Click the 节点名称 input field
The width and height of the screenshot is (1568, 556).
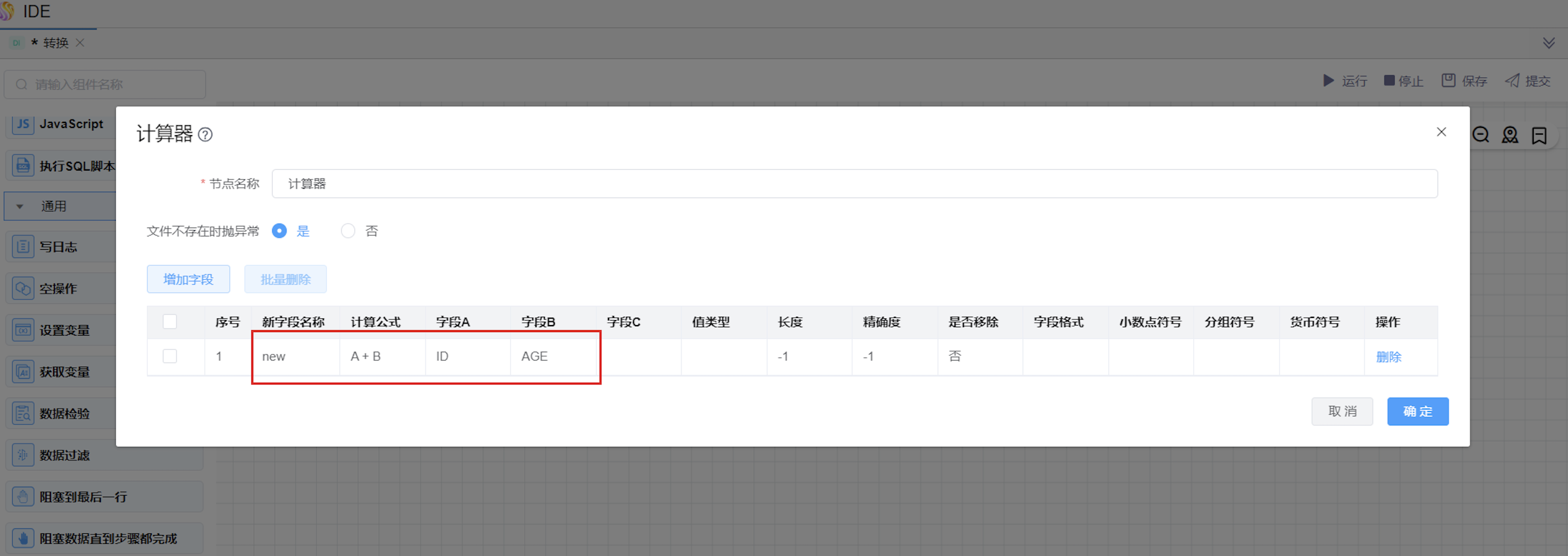(854, 184)
